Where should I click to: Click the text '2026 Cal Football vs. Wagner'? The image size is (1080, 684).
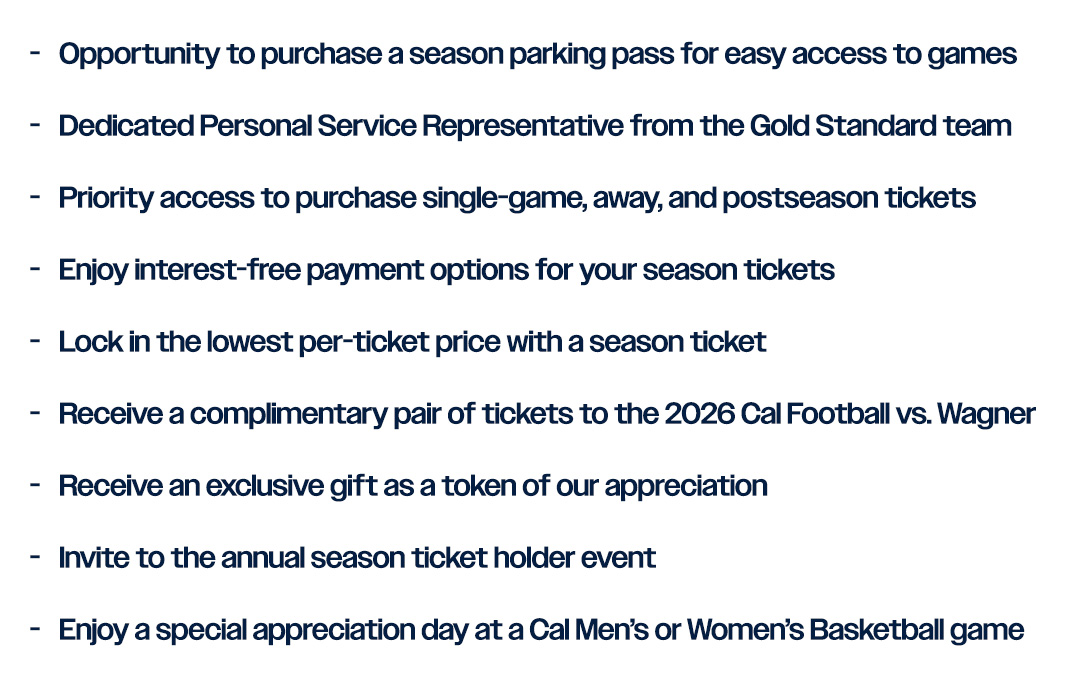pos(849,414)
